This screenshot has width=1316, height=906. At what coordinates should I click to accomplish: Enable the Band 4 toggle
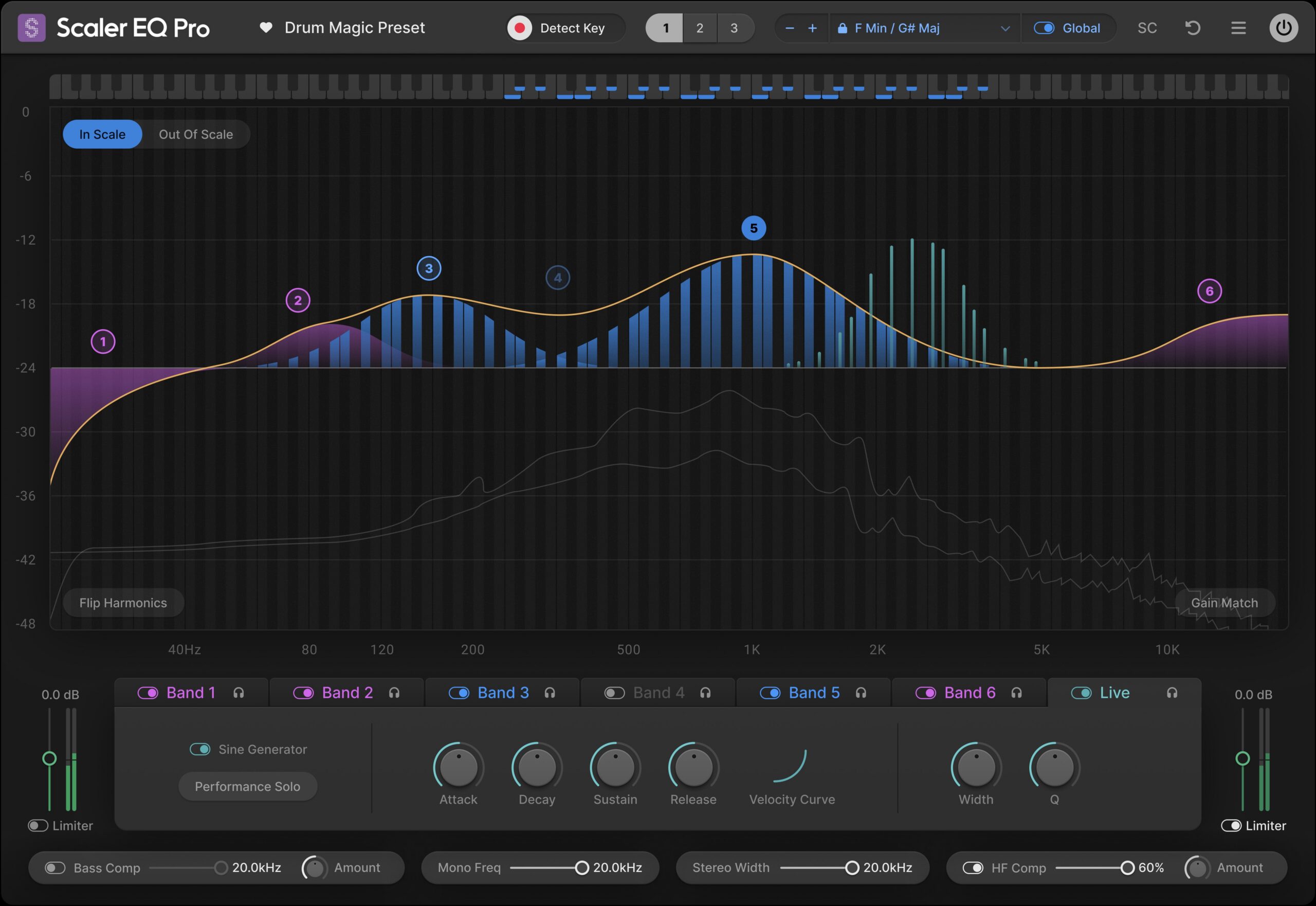tap(614, 693)
